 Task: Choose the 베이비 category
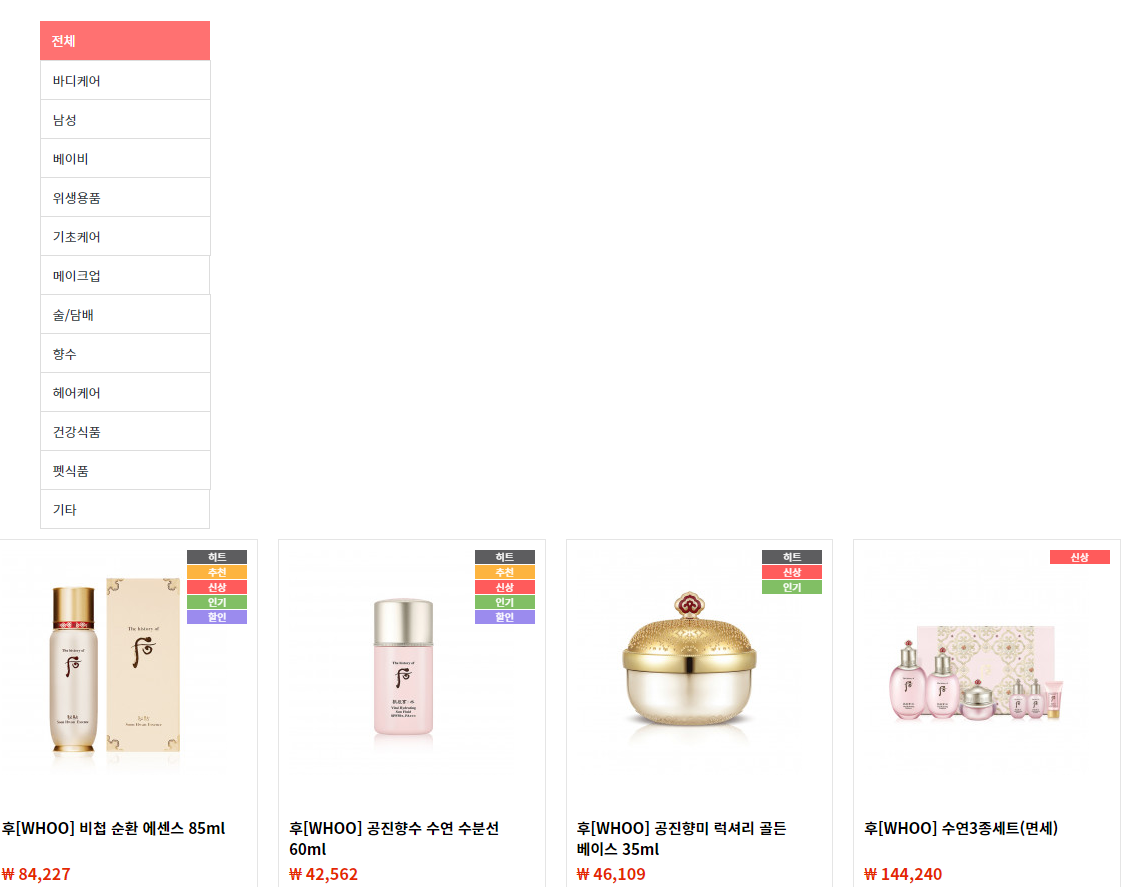point(125,158)
